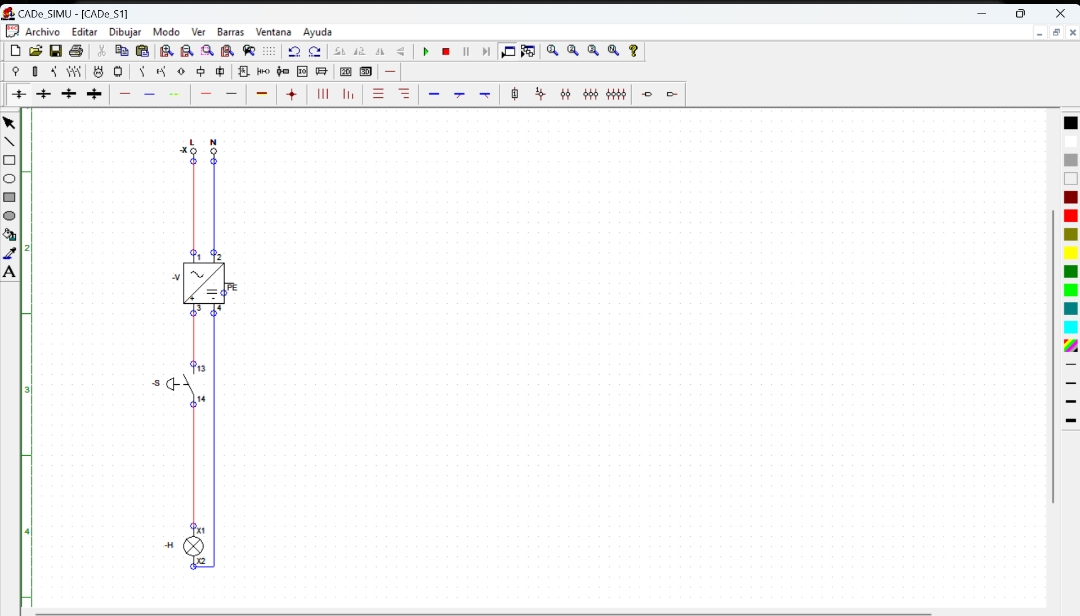Image resolution: width=1080 pixels, height=616 pixels.
Task: Open the Ventana menu
Action: coord(273,32)
